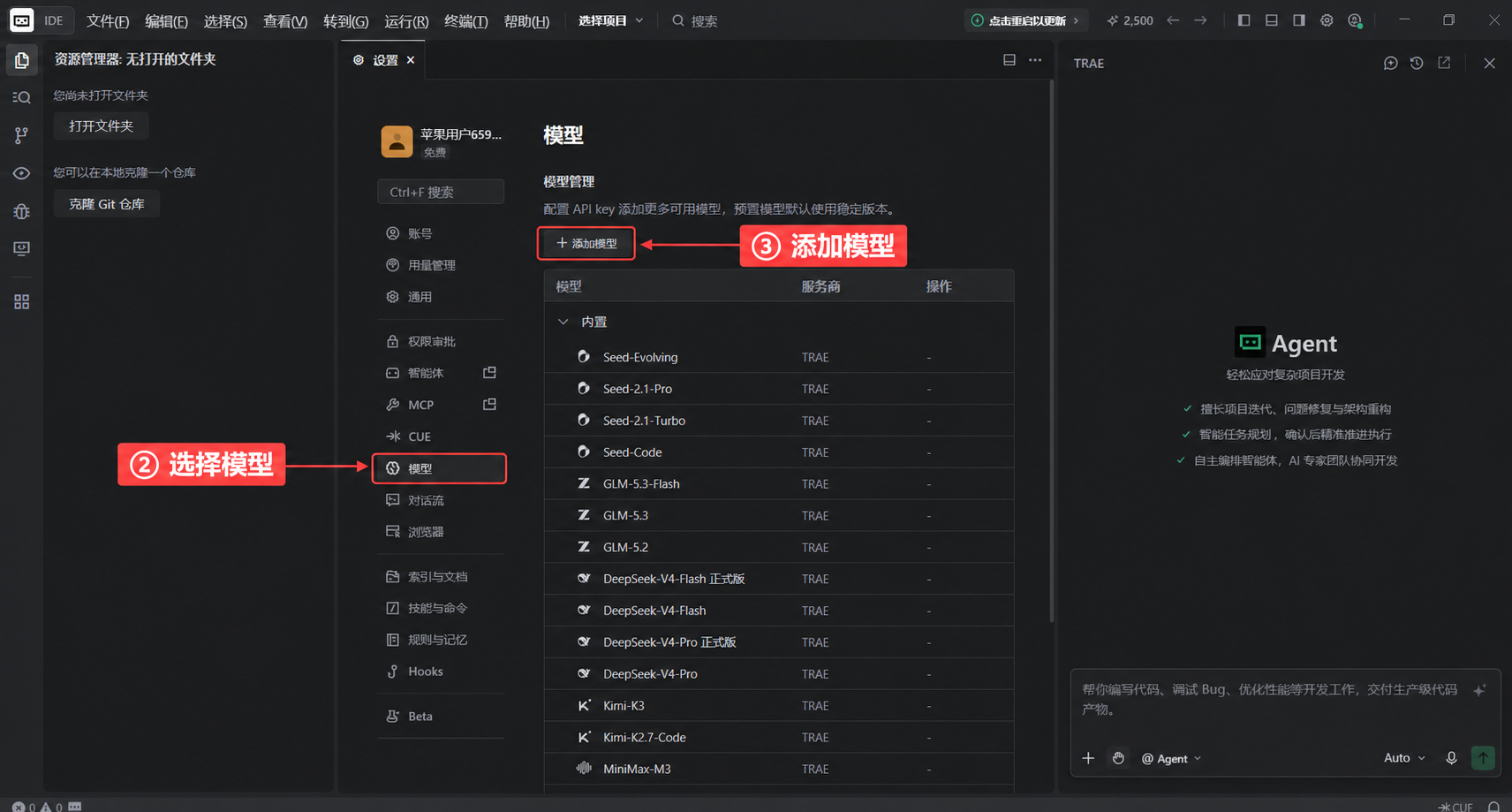
Task: Click the 打开文件夹 button
Action: (x=101, y=126)
